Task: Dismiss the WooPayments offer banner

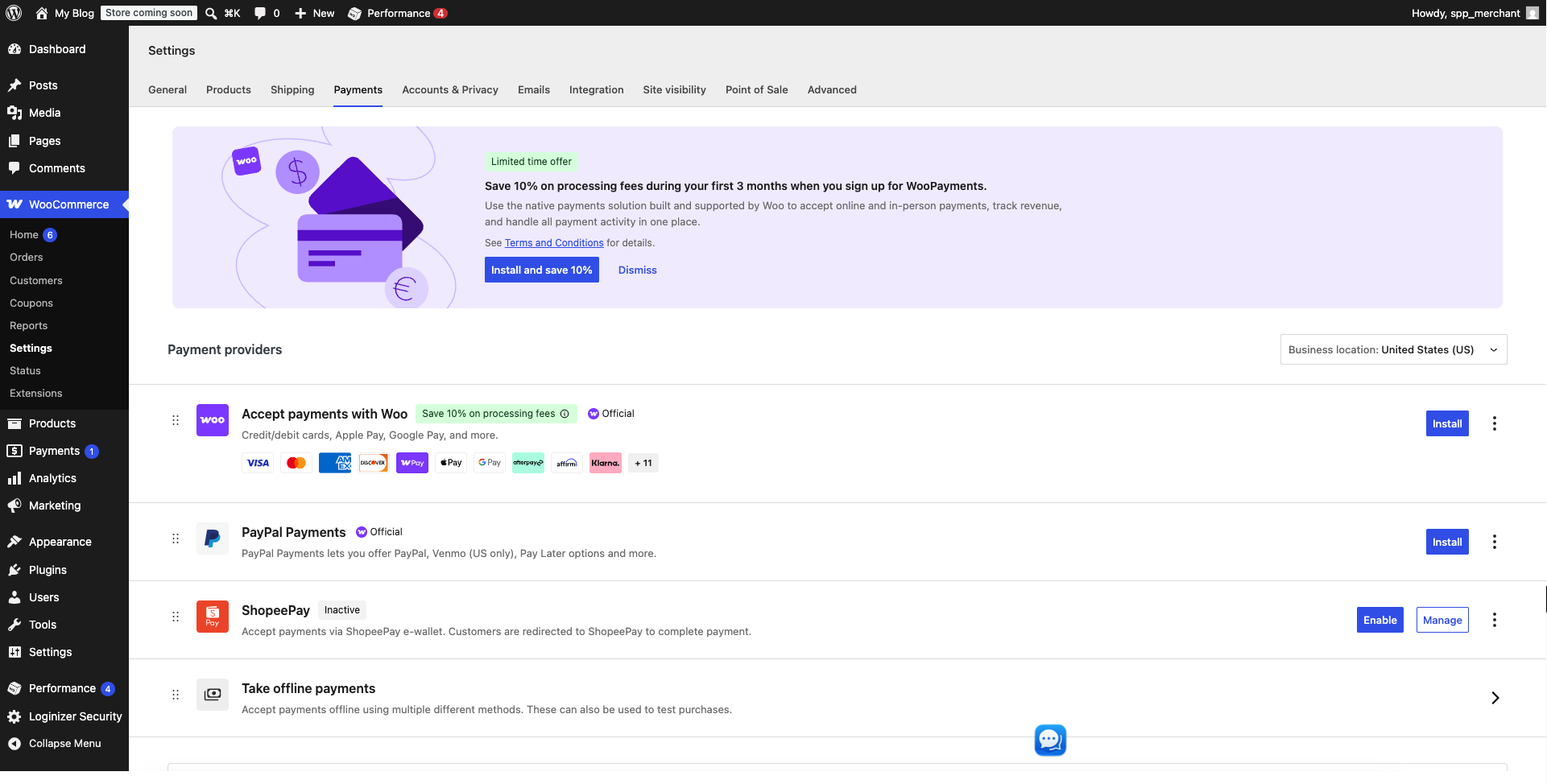Action: pyautogui.click(x=638, y=270)
